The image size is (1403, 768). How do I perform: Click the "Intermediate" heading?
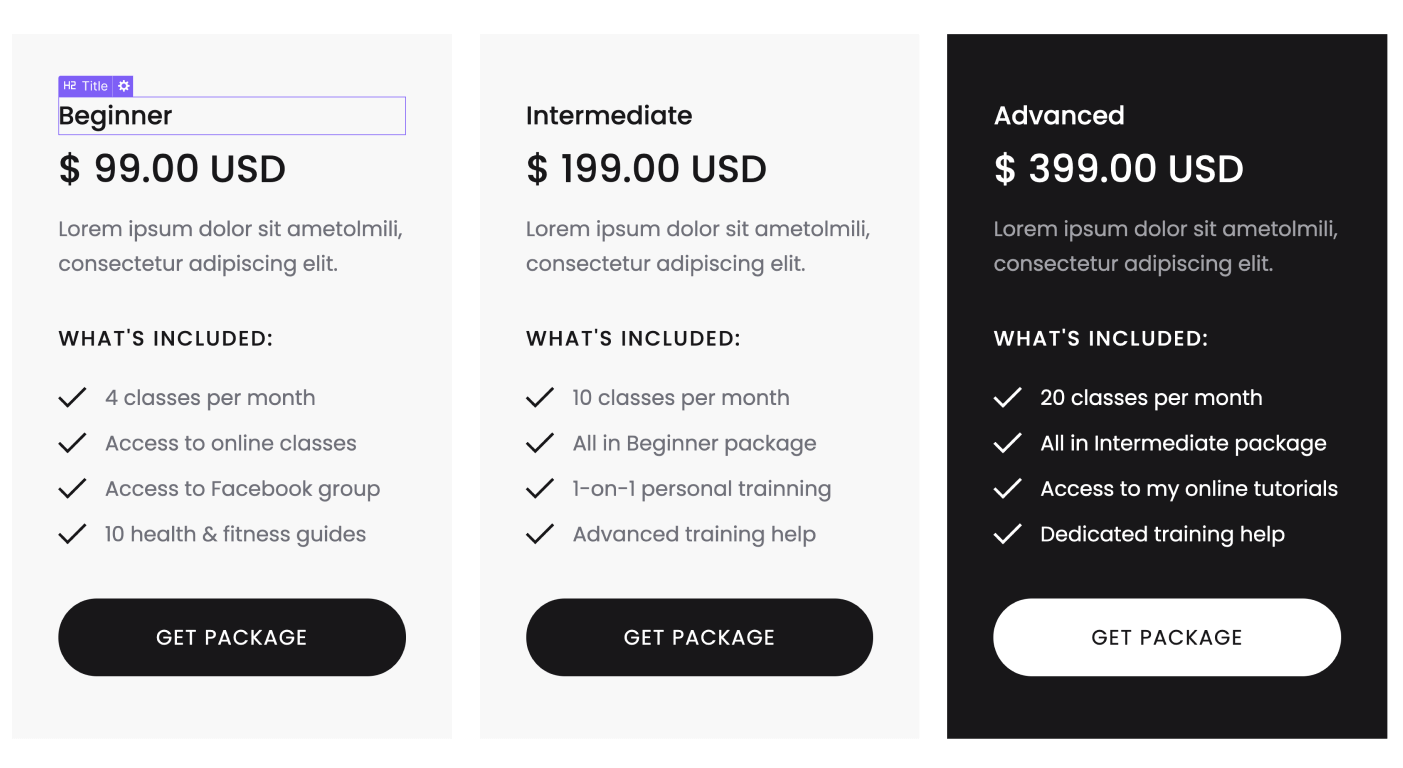608,115
